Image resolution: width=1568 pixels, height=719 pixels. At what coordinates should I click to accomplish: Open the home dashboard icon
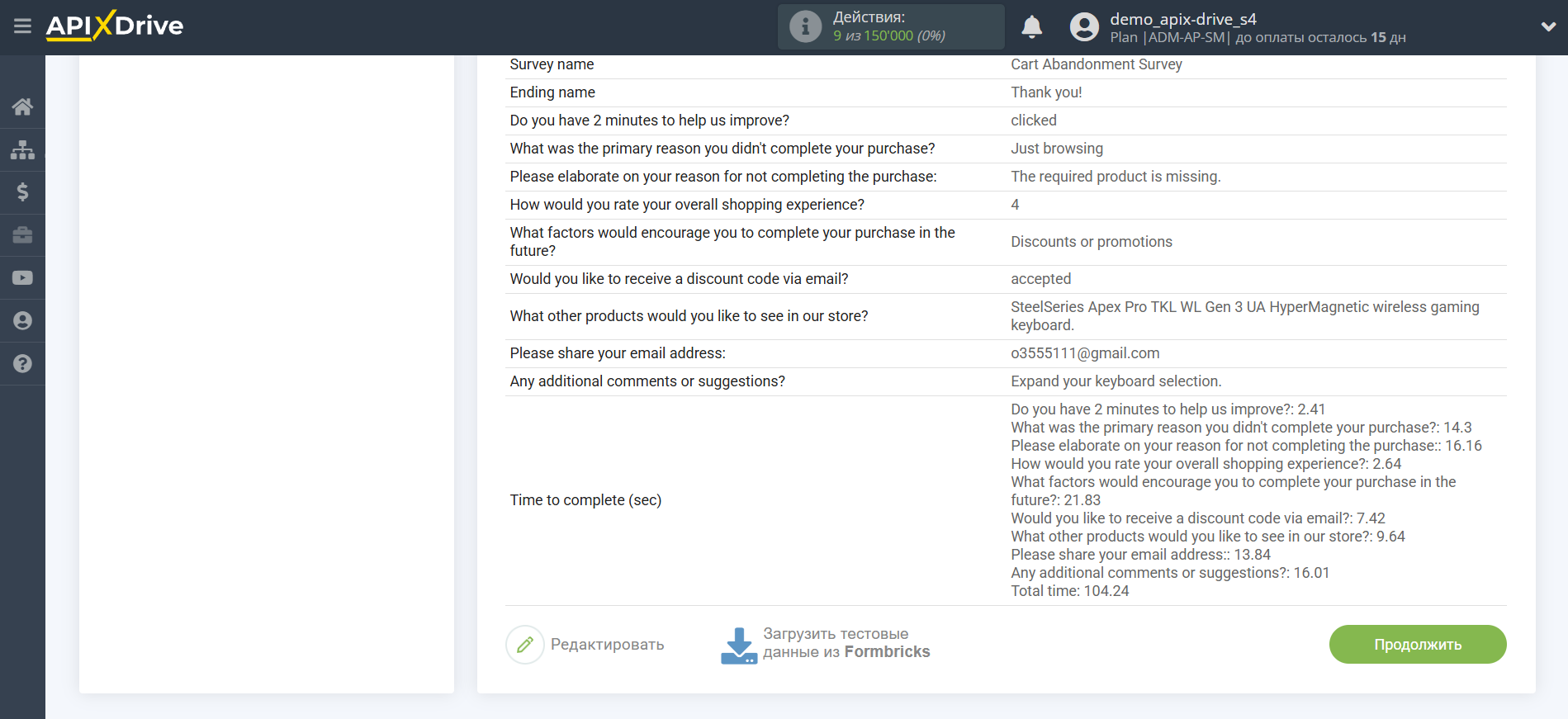(x=22, y=106)
